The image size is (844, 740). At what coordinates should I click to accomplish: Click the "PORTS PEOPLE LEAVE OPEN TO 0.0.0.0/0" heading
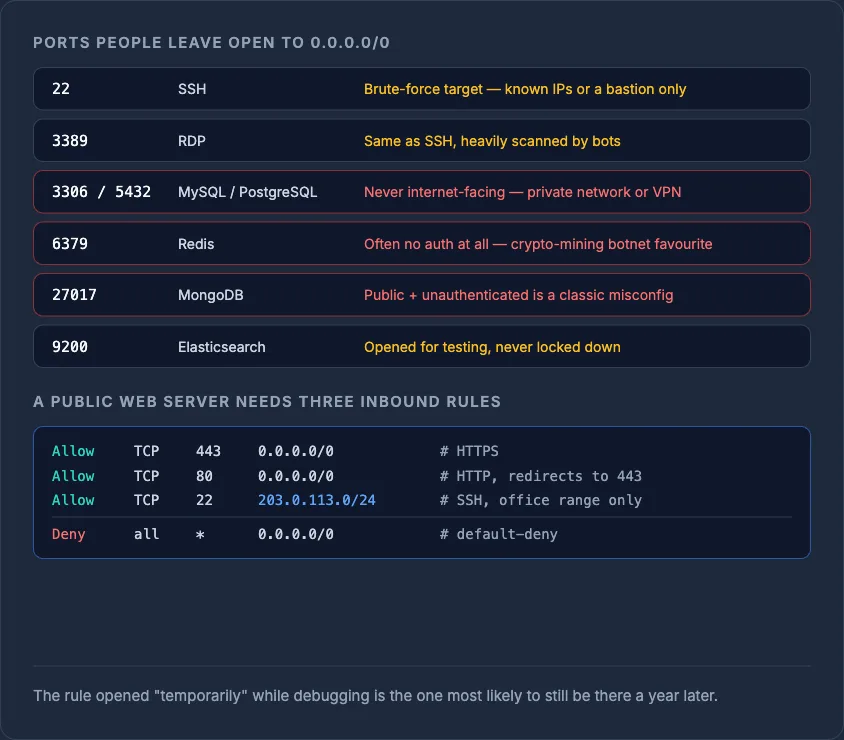coord(211,43)
